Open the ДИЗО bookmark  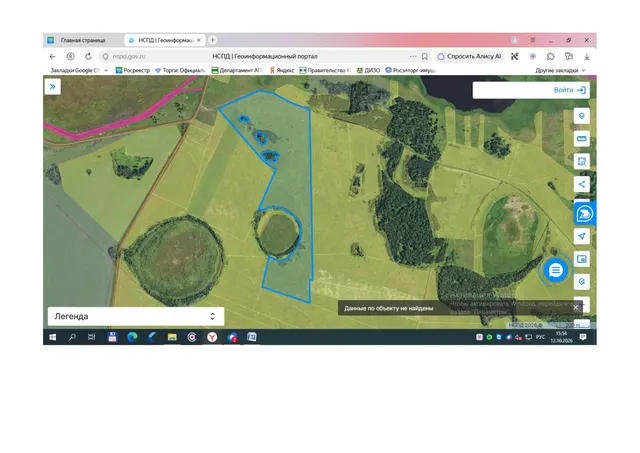click(368, 71)
